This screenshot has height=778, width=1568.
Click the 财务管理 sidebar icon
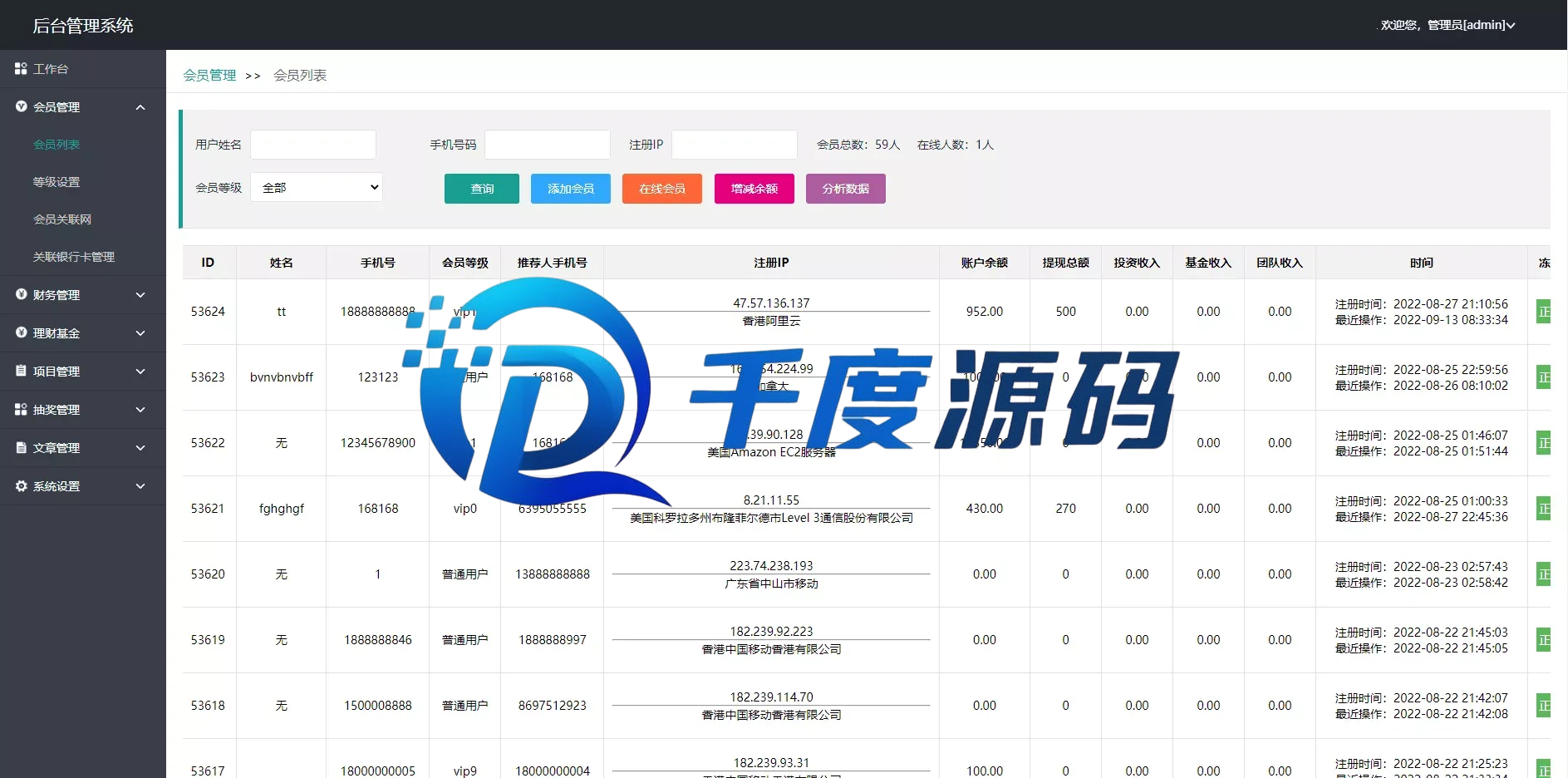pyautogui.click(x=21, y=294)
